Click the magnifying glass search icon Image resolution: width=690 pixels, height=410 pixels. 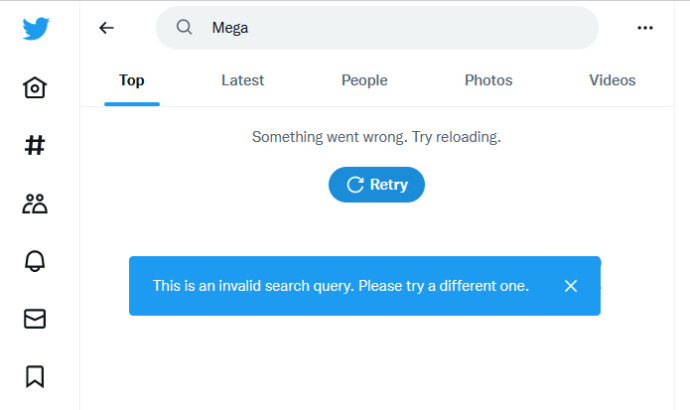click(184, 28)
